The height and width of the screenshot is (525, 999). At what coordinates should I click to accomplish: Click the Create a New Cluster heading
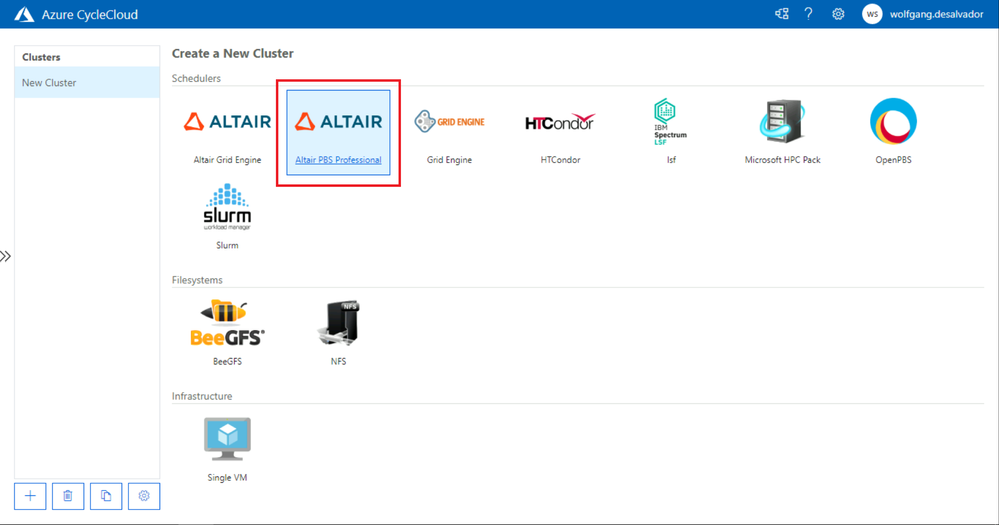point(233,53)
